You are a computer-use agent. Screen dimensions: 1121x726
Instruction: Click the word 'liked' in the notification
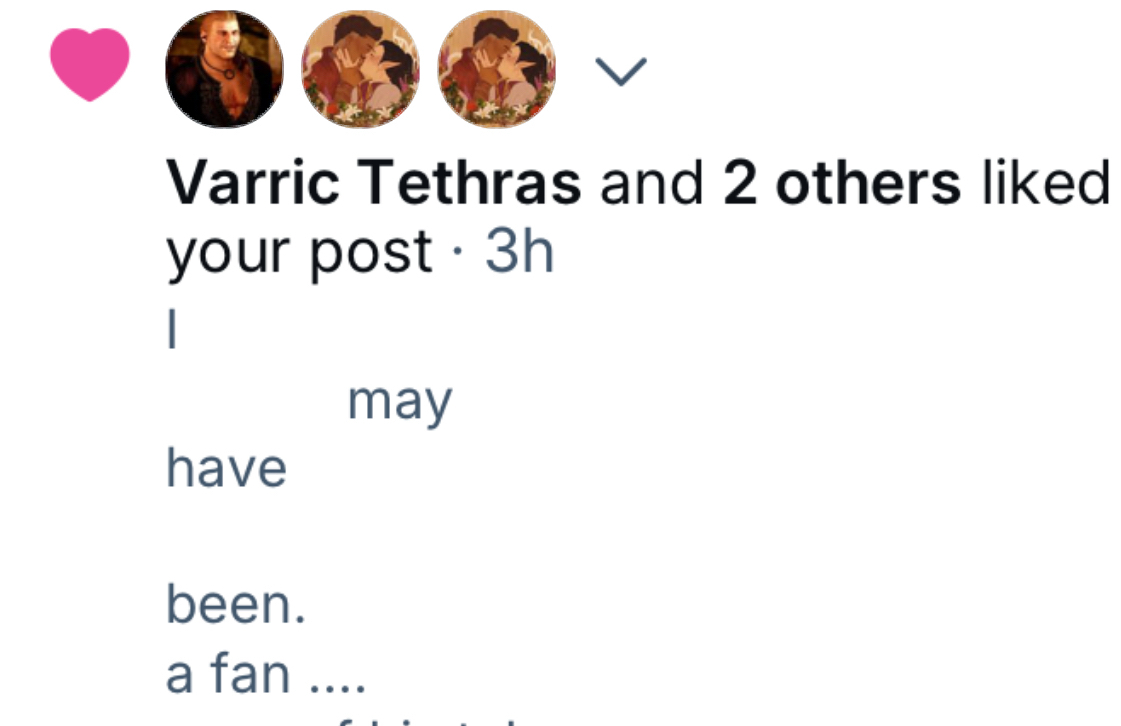click(x=1046, y=183)
